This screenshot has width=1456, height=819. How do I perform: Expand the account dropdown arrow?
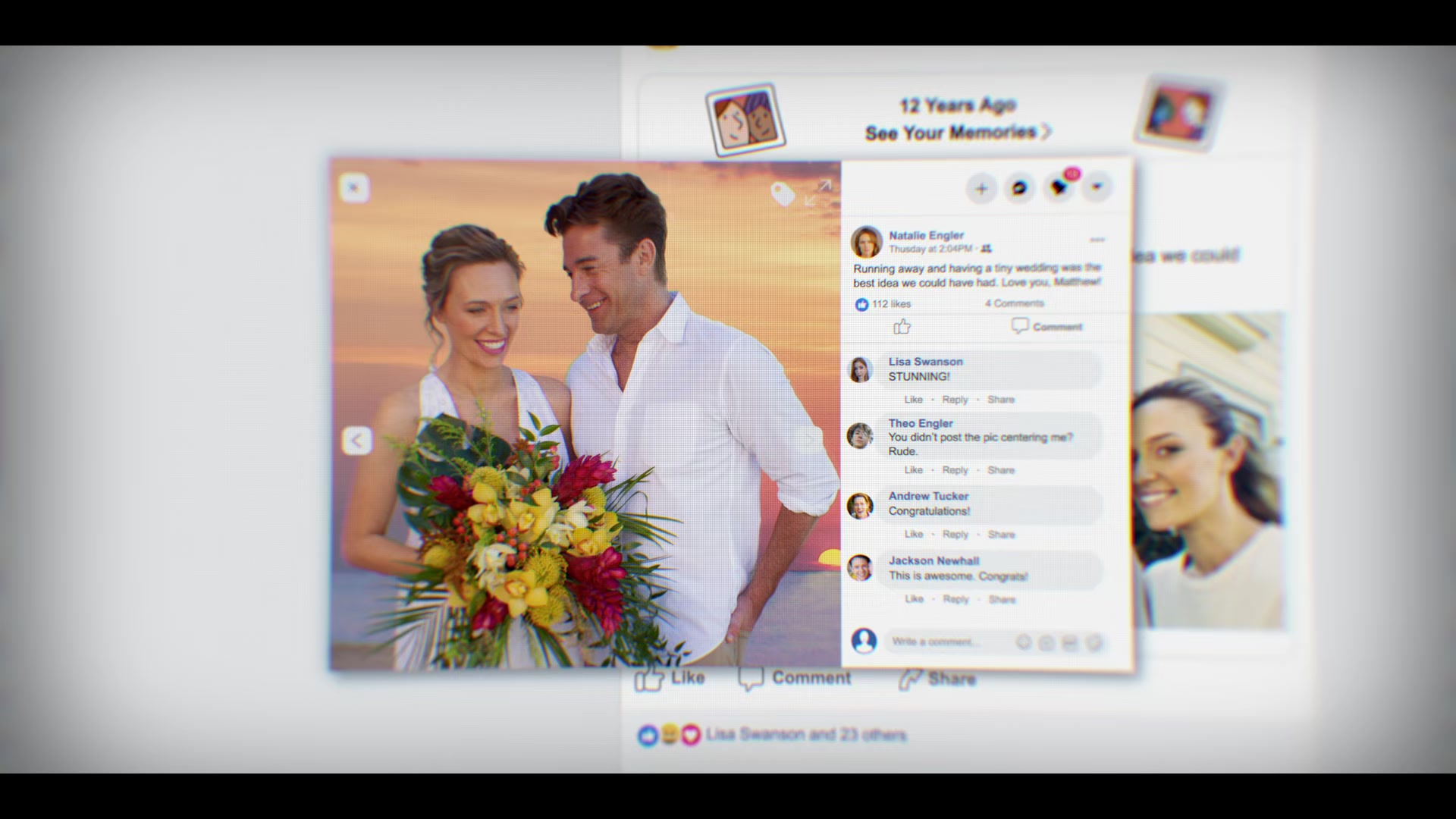[1097, 187]
